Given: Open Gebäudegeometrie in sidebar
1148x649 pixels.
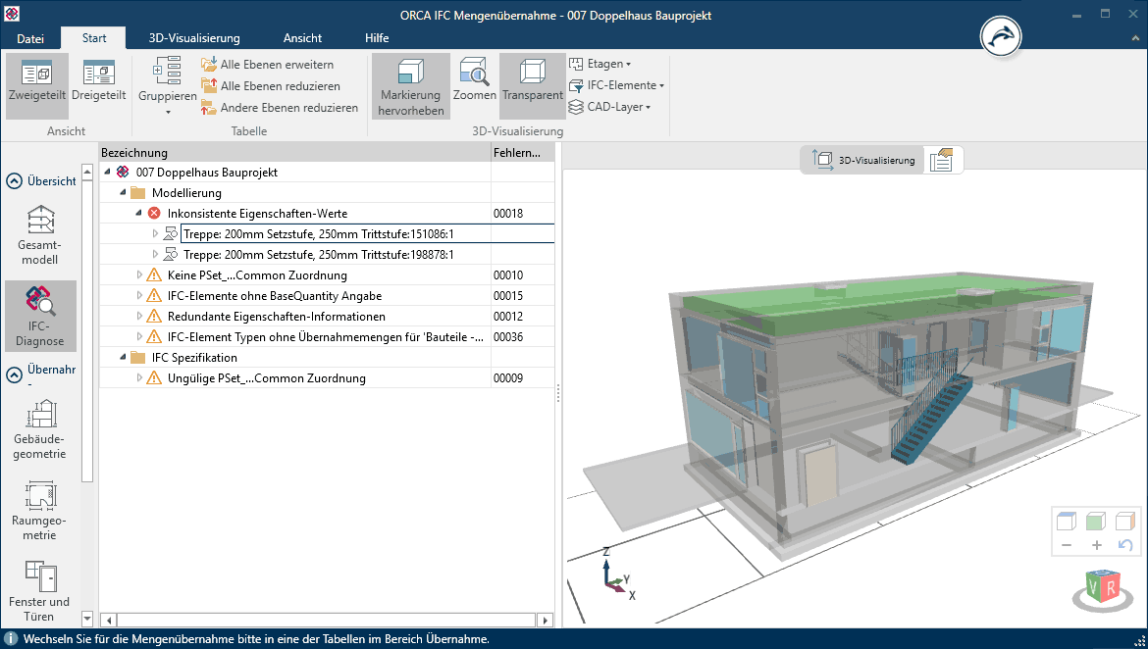Looking at the screenshot, I should coord(40,429).
